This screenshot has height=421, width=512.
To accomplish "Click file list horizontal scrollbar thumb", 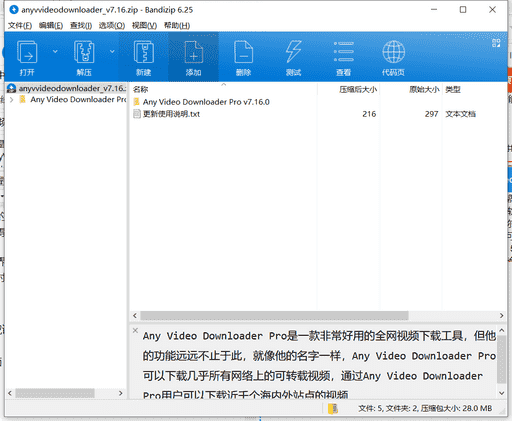I will point(274,315).
